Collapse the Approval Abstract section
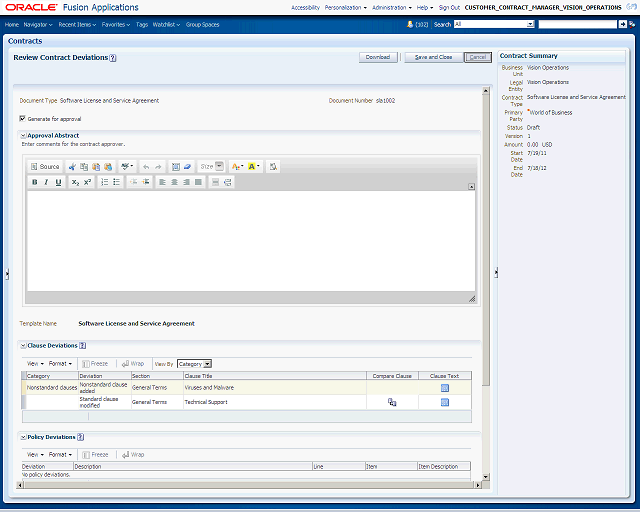The height and width of the screenshot is (512, 640). 23,136
